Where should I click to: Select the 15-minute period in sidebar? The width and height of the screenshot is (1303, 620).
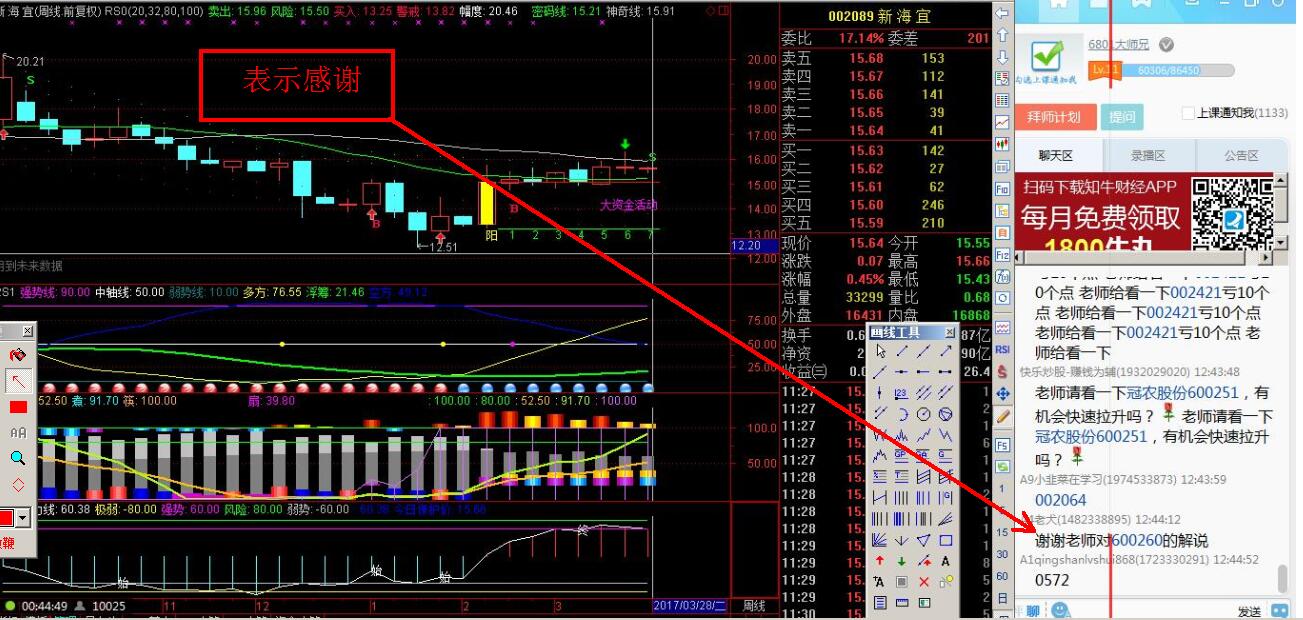click(1002, 532)
